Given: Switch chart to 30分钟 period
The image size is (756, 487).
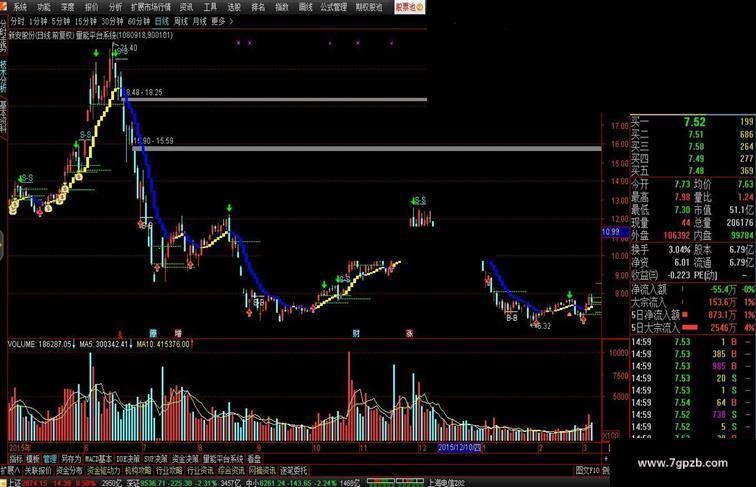Looking at the screenshot, I should coord(112,21).
